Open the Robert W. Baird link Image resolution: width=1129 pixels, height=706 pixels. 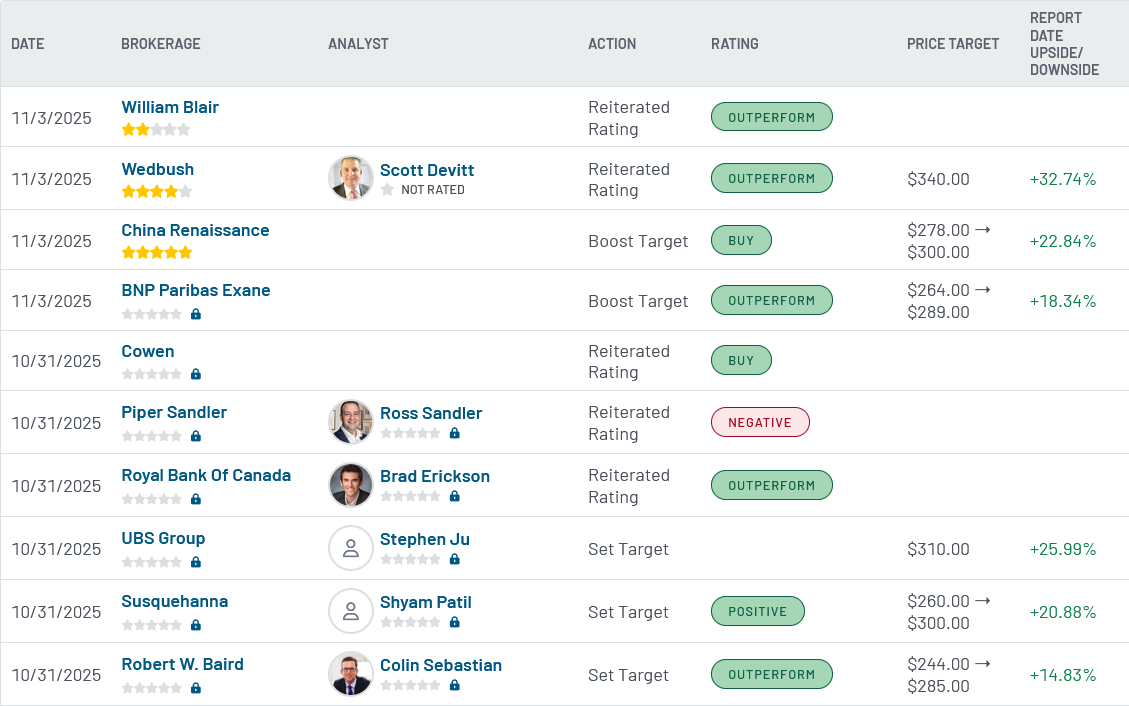coord(183,664)
